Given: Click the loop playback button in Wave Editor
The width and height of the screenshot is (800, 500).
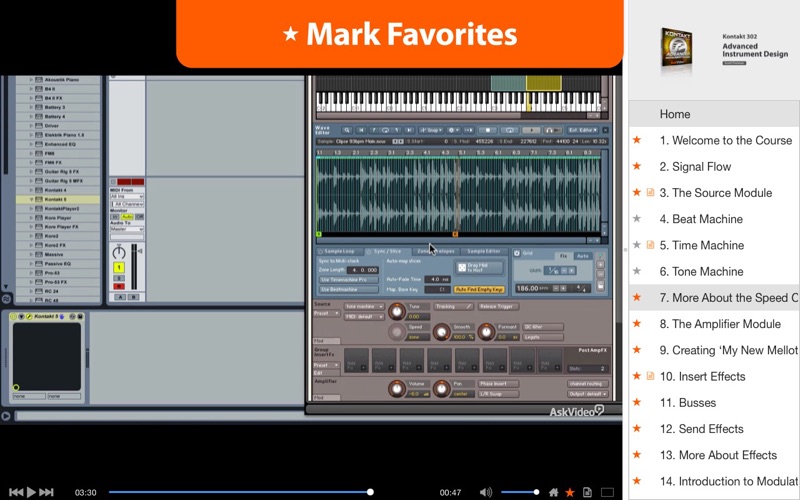Looking at the screenshot, I should (509, 131).
